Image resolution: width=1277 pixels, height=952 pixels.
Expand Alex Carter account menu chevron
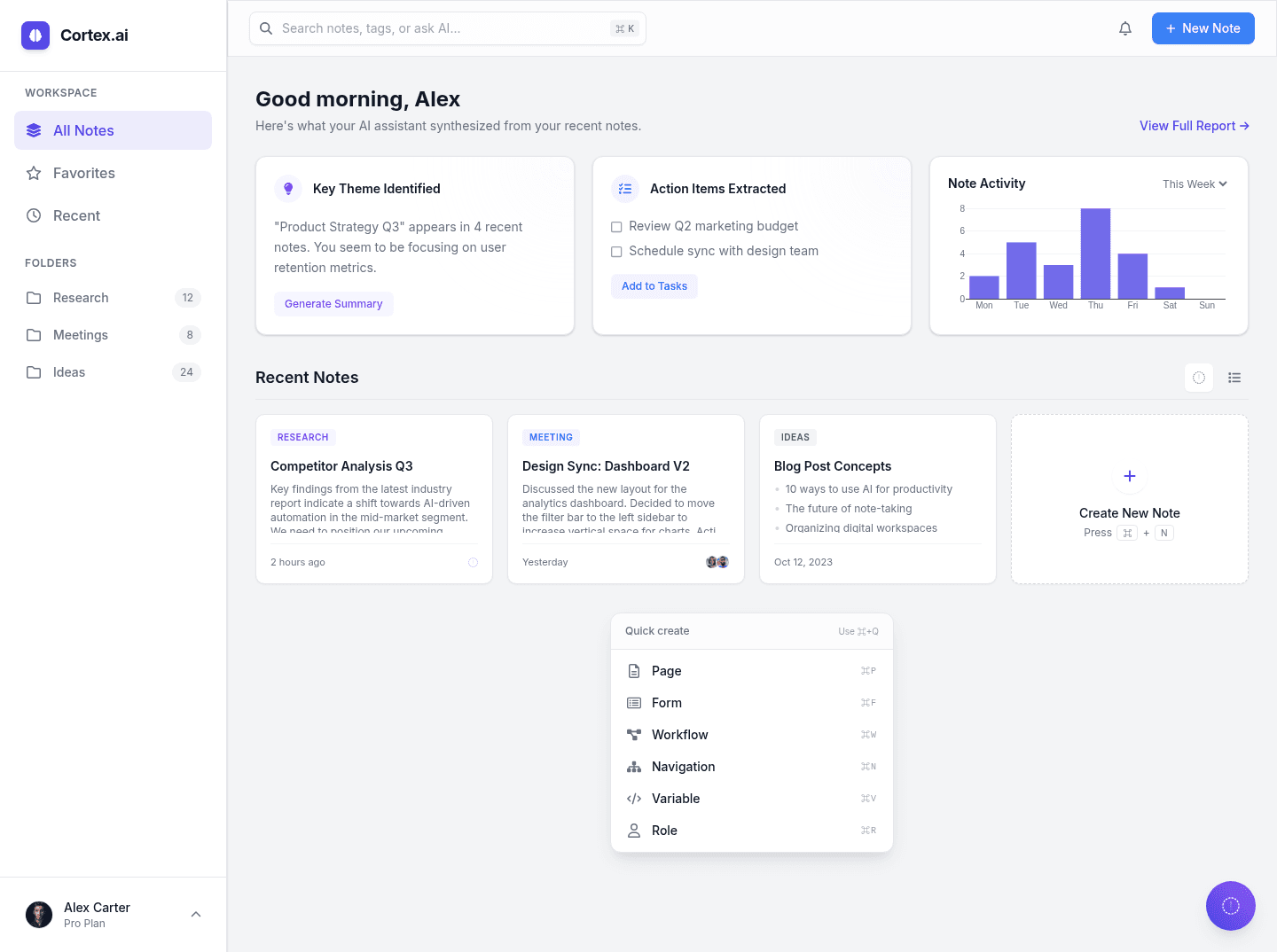click(x=196, y=915)
